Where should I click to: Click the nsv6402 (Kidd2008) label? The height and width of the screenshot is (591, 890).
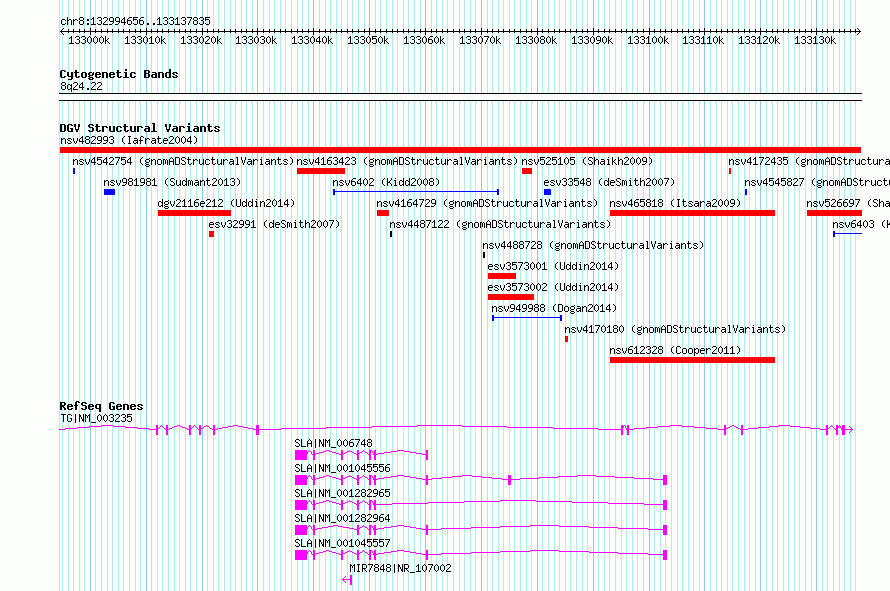(386, 182)
